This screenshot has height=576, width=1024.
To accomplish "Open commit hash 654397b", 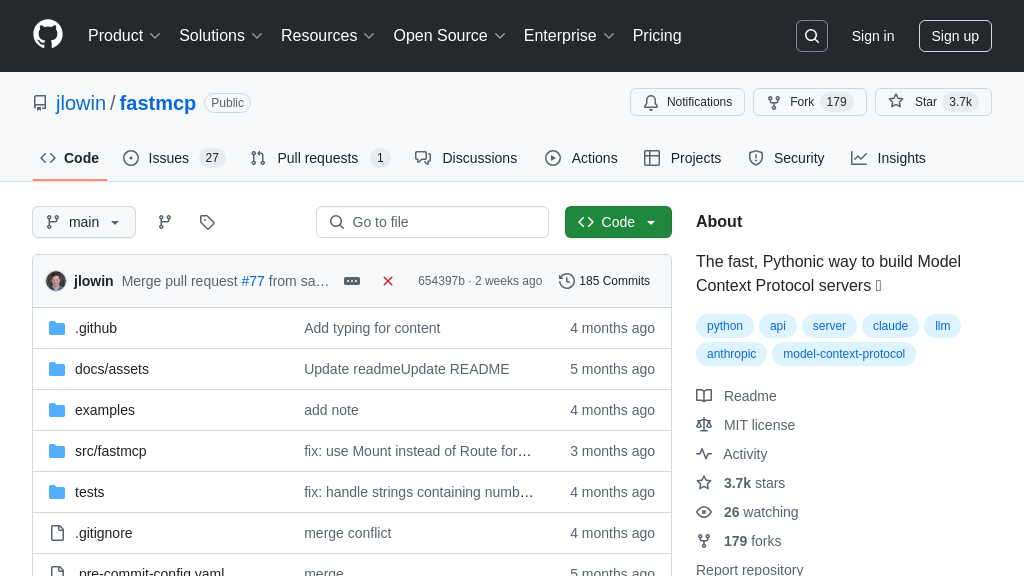I will tap(441, 281).
